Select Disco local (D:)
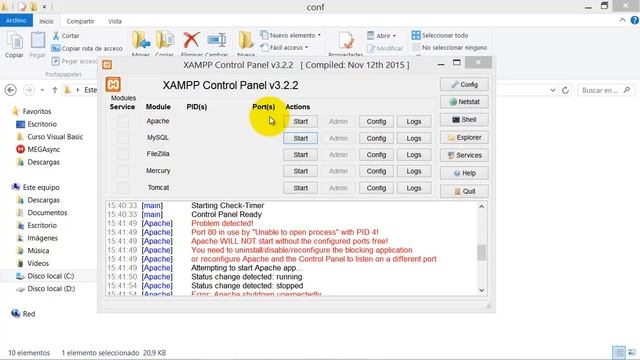The height and width of the screenshot is (360, 640). pyautogui.click(x=45, y=289)
